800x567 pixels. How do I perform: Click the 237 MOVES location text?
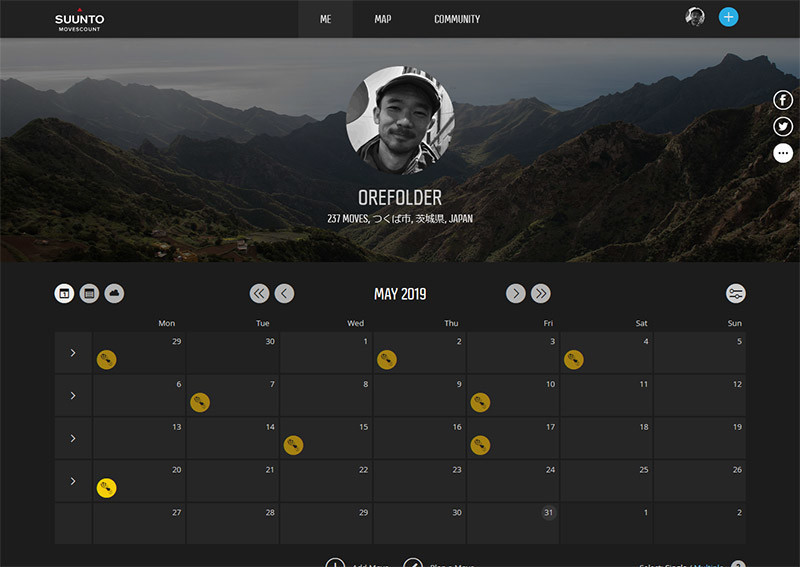[x=400, y=219]
